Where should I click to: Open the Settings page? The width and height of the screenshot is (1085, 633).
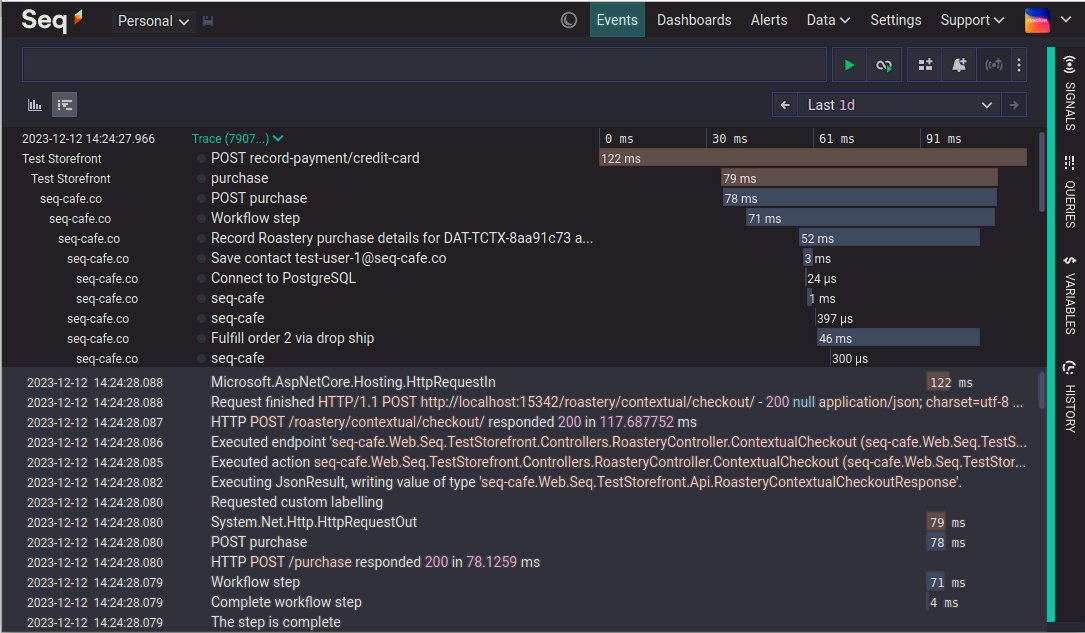pos(895,20)
